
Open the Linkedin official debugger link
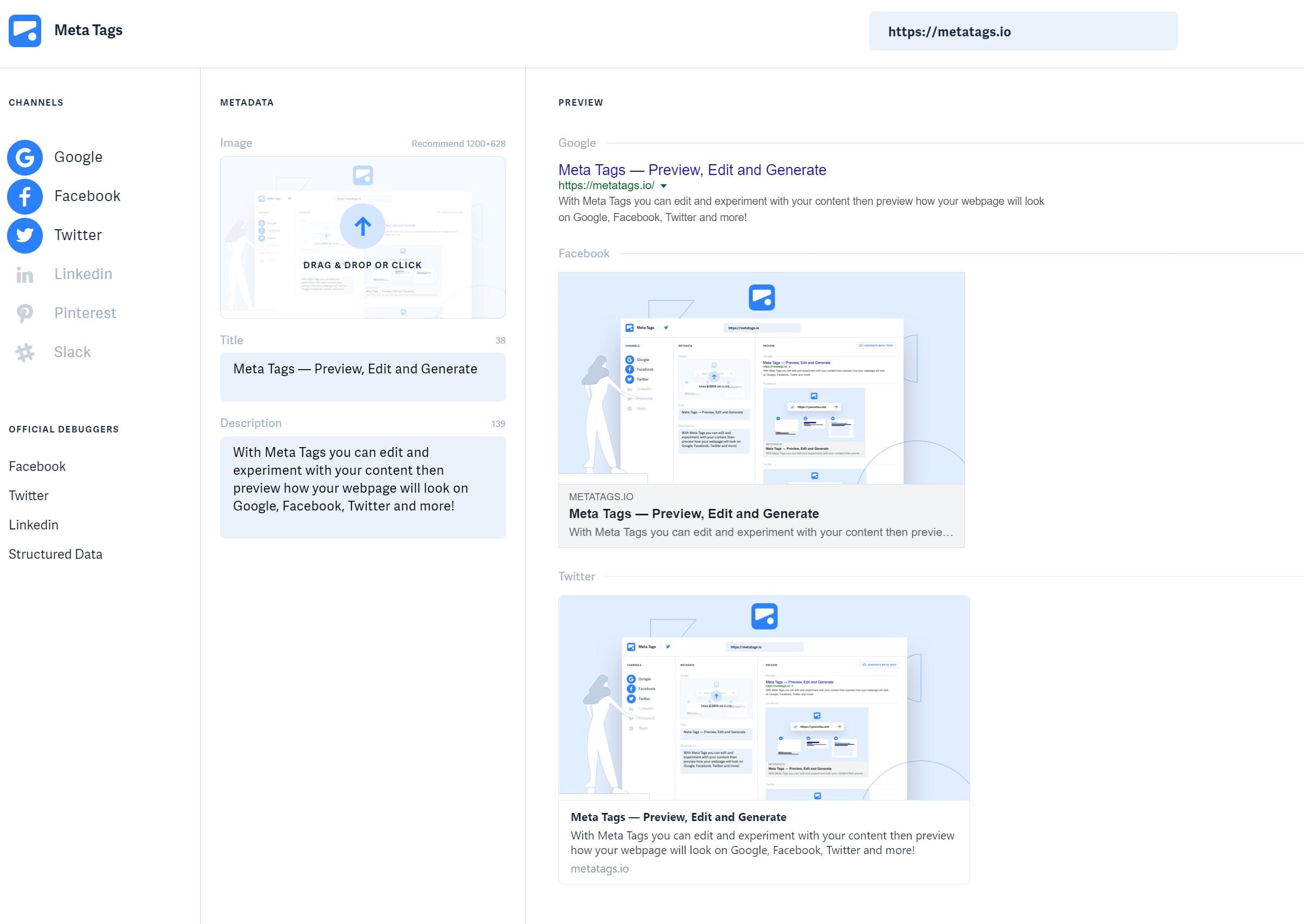34,525
